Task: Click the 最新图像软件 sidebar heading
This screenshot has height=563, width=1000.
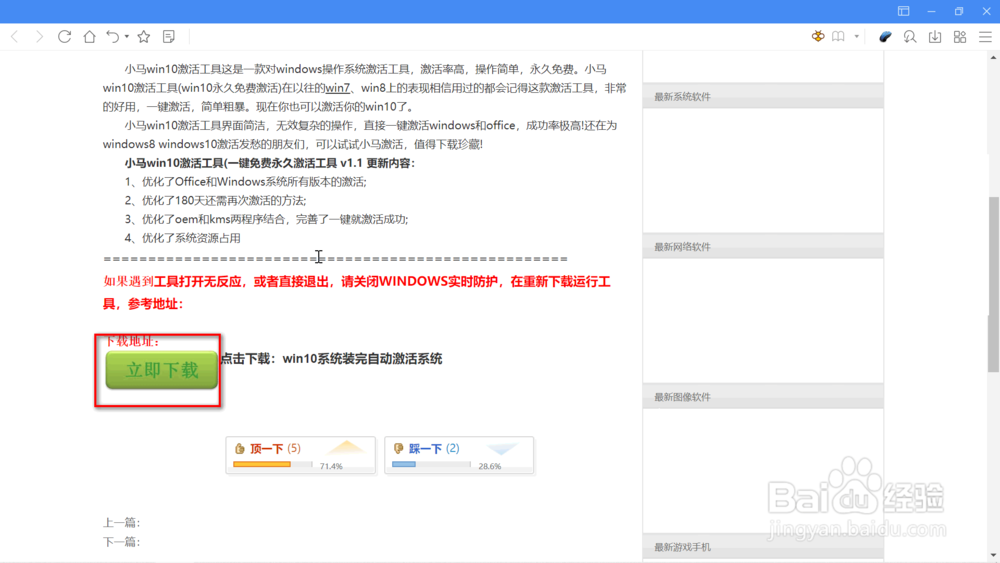Action: [x=682, y=397]
